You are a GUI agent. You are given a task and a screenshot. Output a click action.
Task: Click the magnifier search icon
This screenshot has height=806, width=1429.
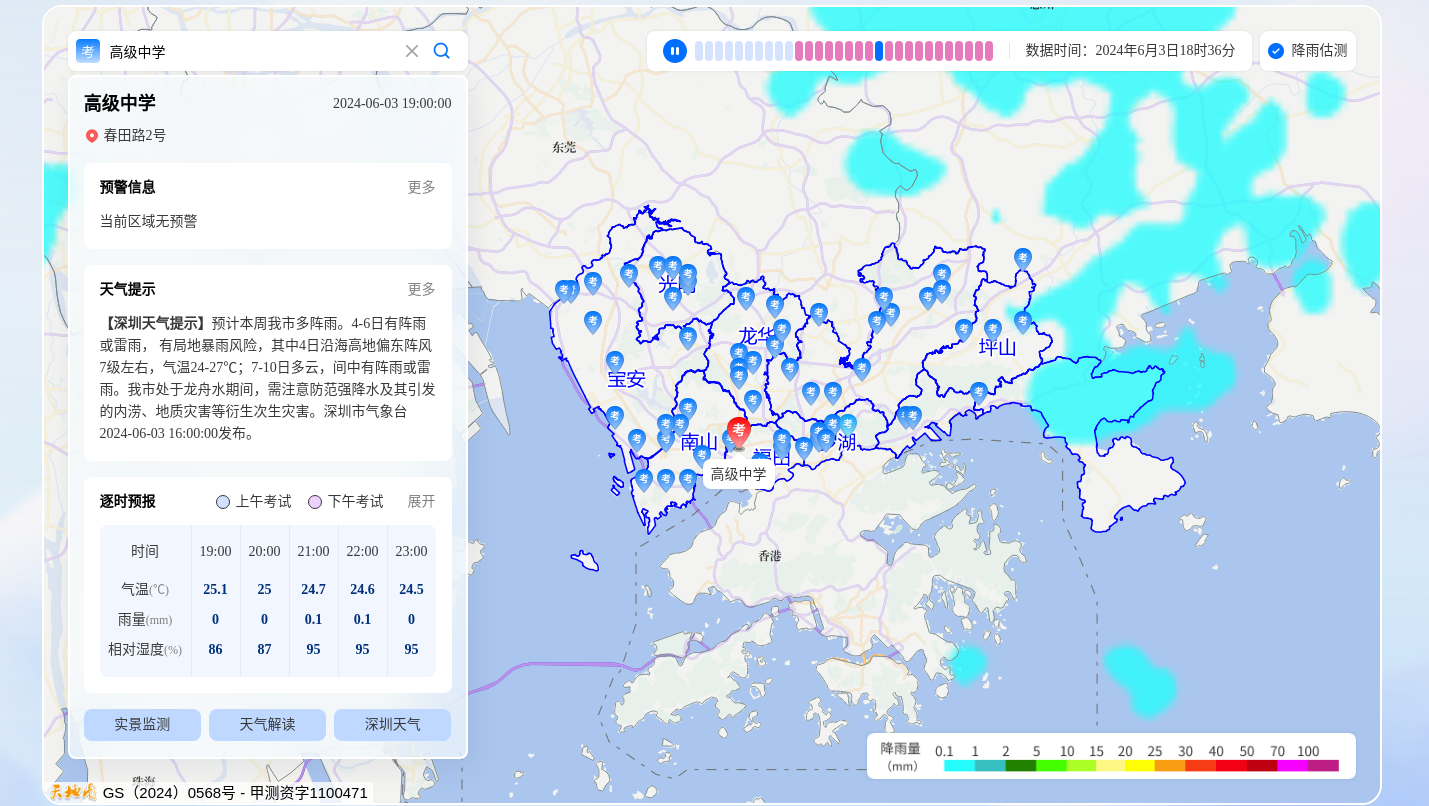coord(441,51)
